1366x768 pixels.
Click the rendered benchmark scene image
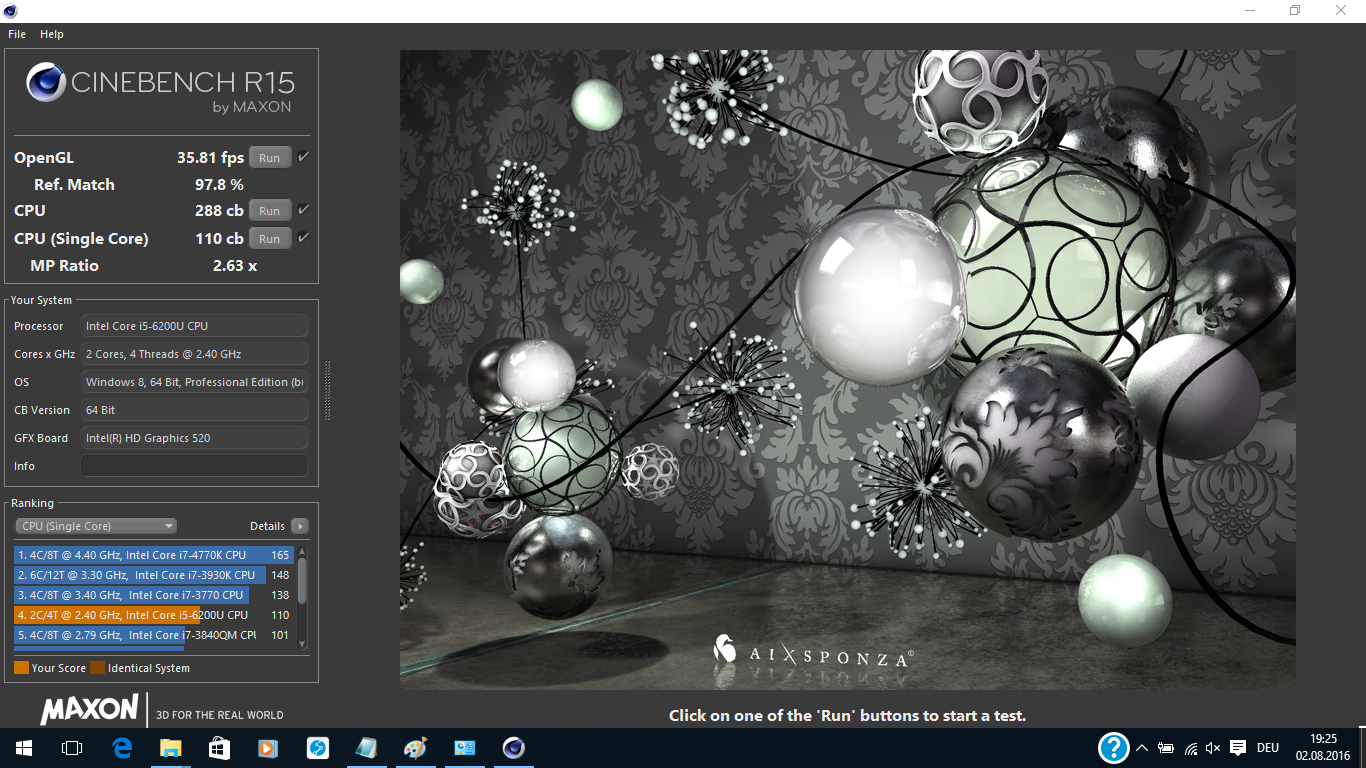click(x=847, y=370)
